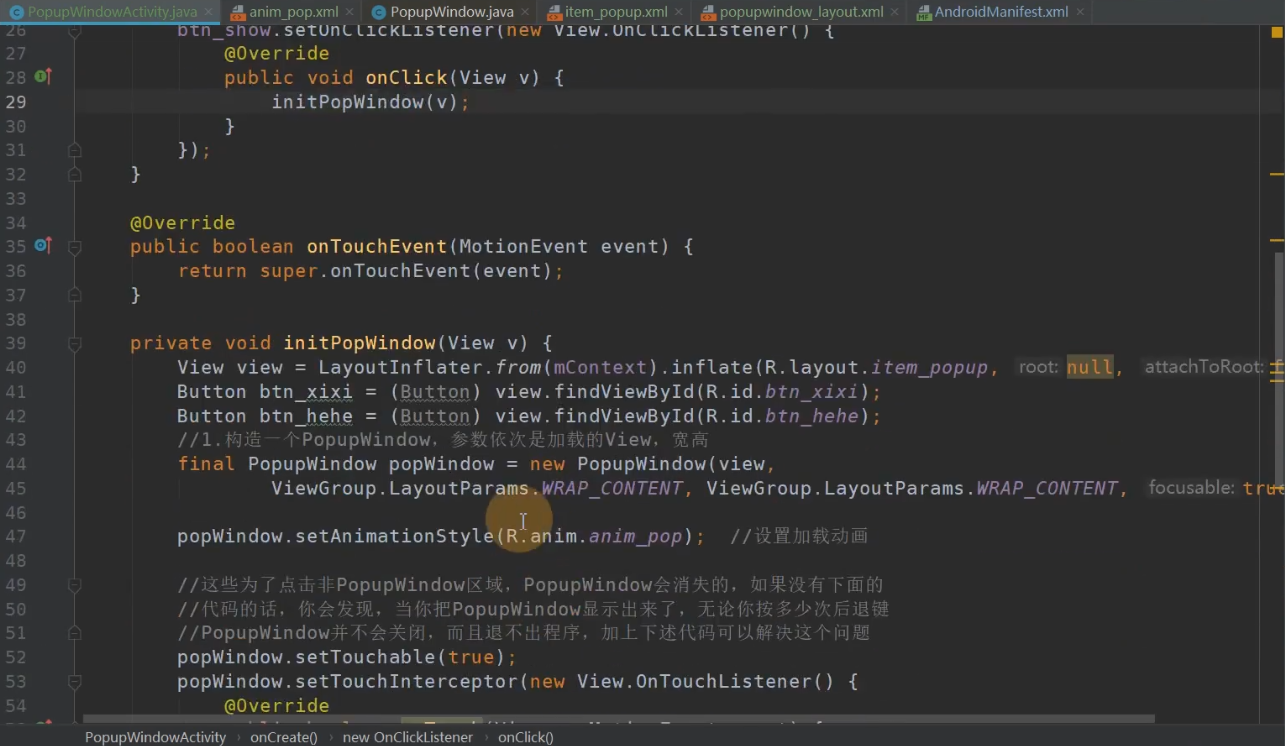Collapse the initPopWindow method at line 39
This screenshot has height=746, width=1285.
(74, 343)
